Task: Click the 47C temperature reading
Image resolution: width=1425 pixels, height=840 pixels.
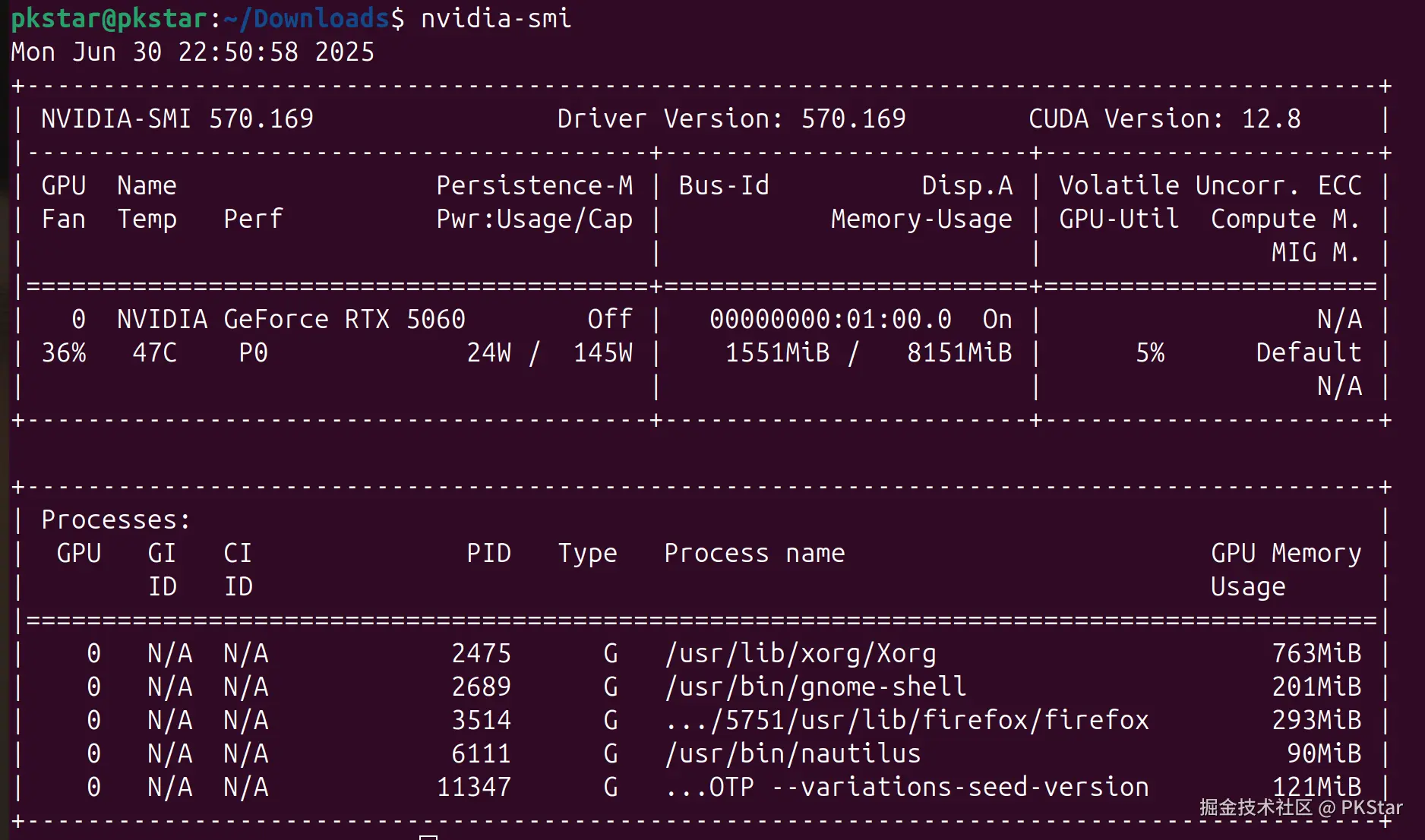Action: (154, 352)
